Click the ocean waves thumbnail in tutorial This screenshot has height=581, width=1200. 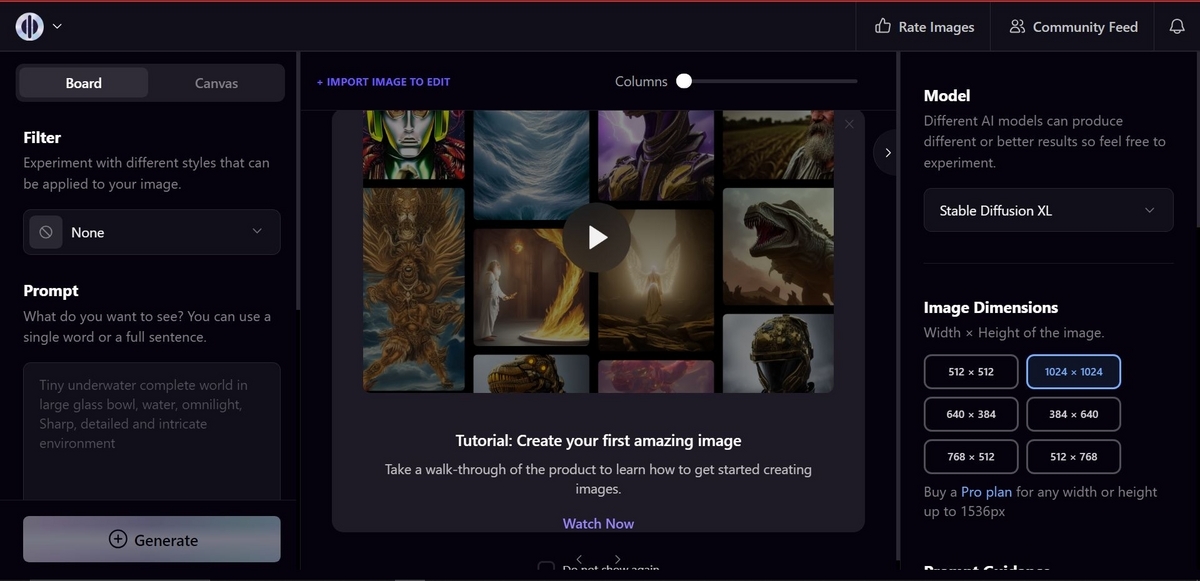click(x=531, y=165)
